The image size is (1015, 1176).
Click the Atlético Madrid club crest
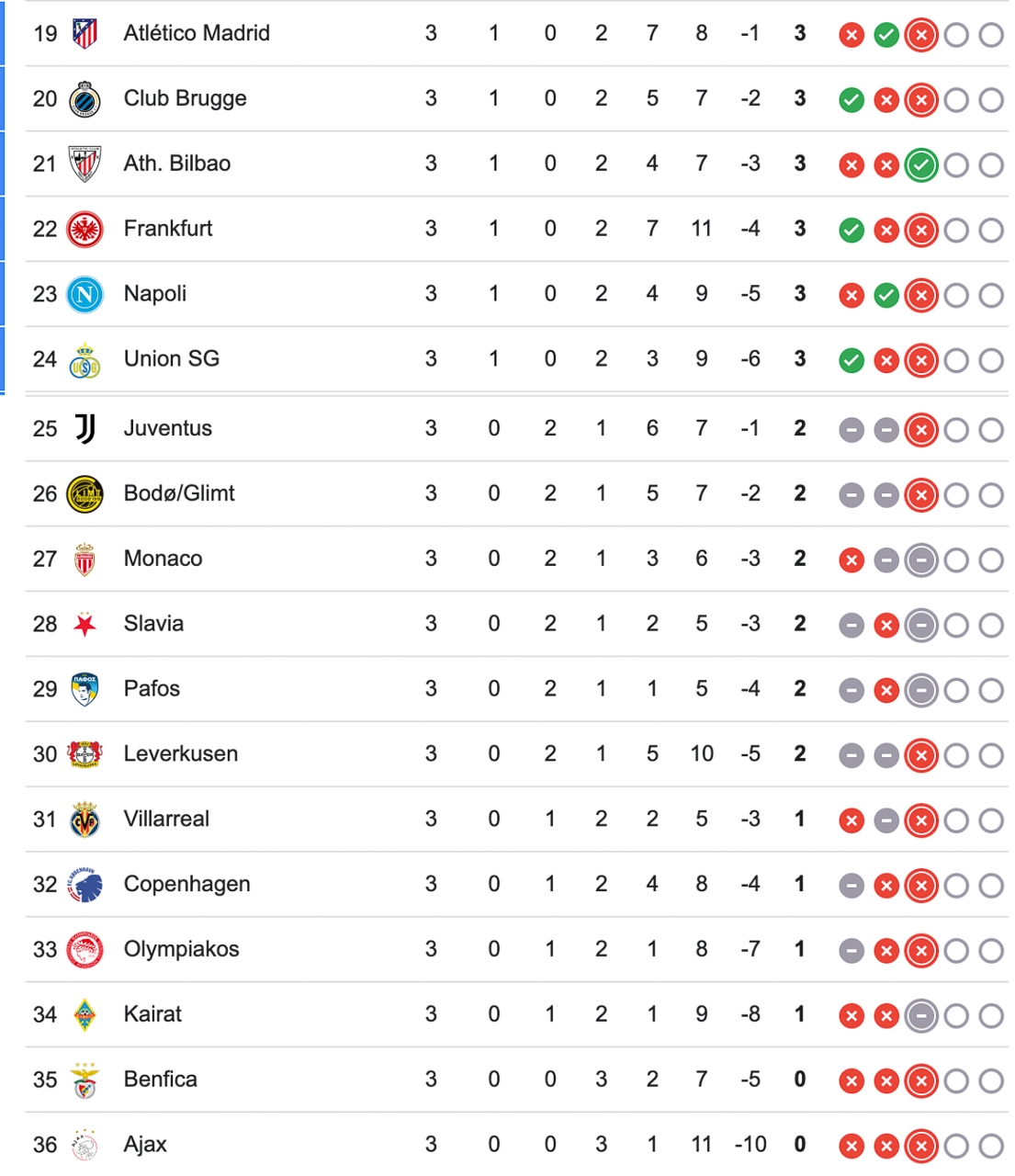click(85, 34)
